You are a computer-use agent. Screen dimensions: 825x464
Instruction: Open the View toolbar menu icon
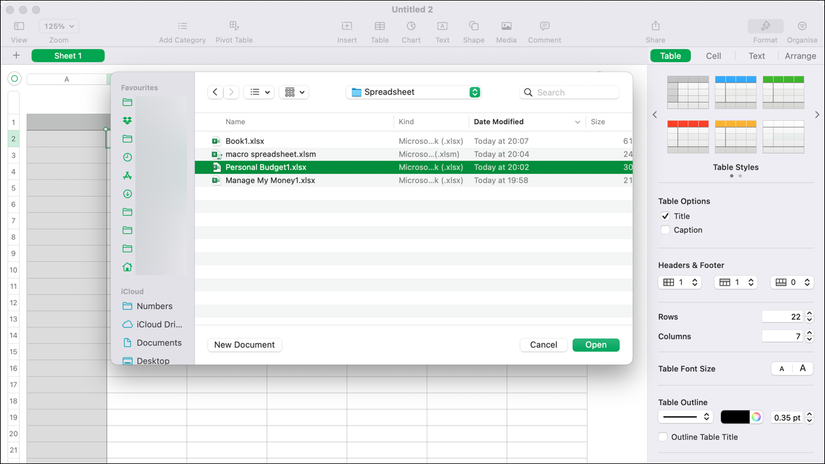19,26
